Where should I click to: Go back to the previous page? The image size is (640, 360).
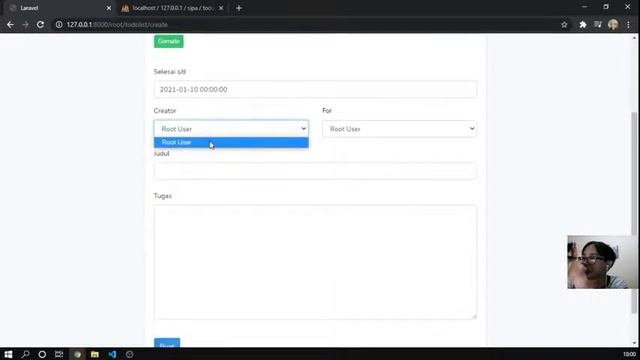[10, 24]
